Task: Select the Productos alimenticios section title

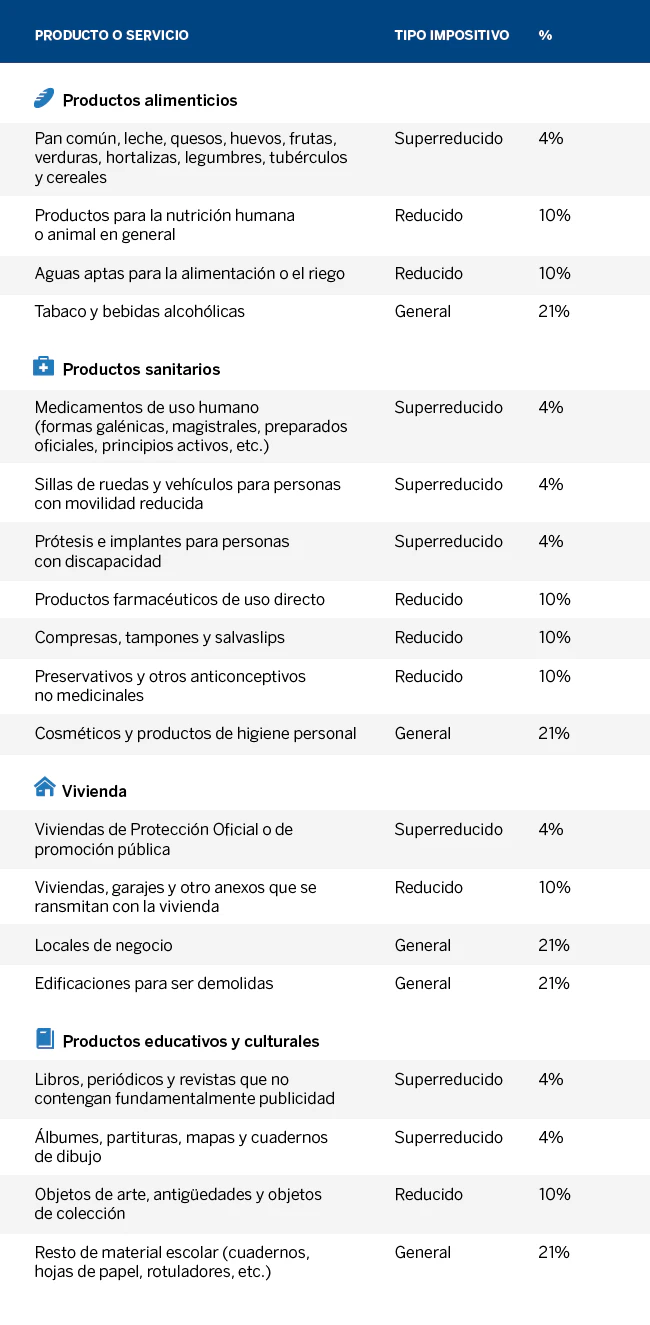Action: click(150, 100)
